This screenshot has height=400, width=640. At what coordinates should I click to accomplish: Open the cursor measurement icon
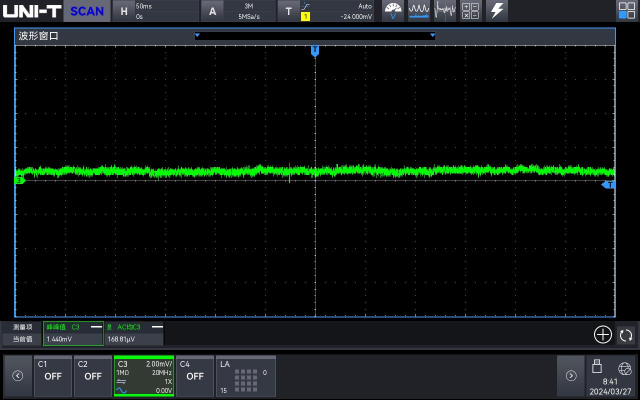pyautogui.click(x=445, y=11)
